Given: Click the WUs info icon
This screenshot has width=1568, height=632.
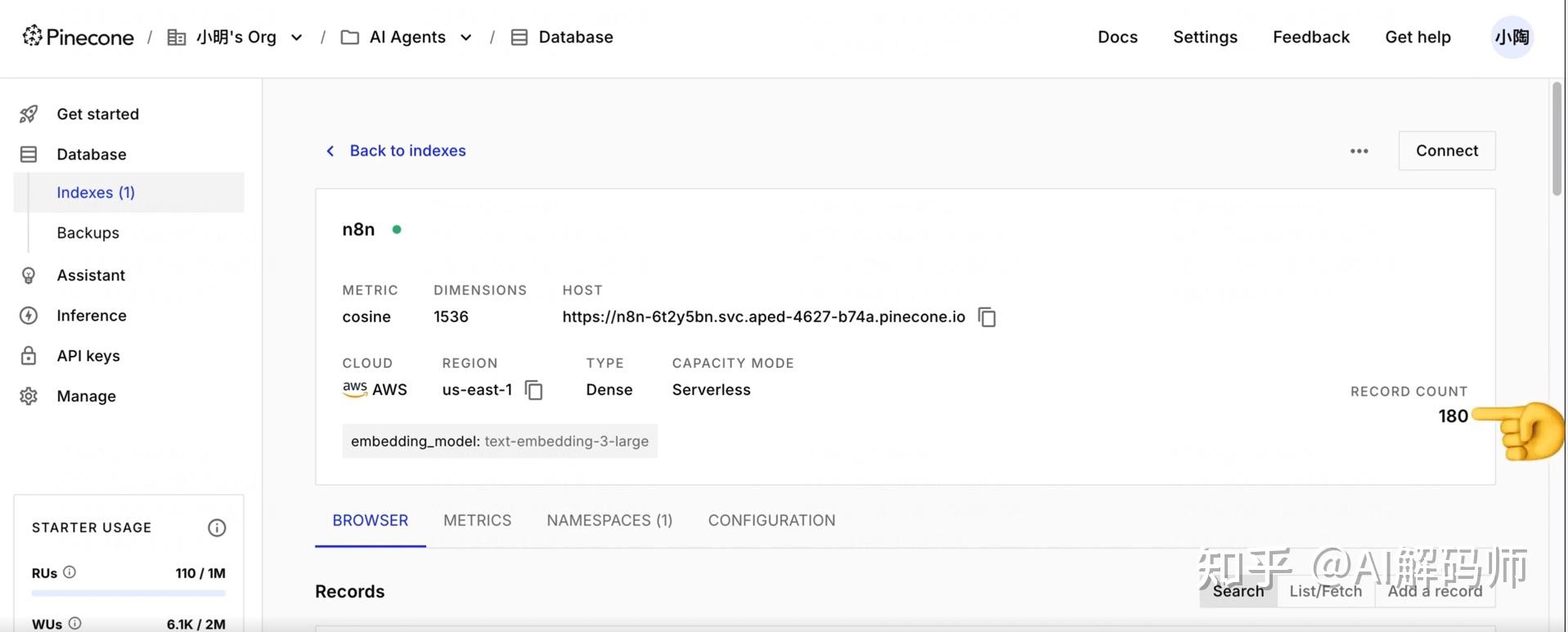Looking at the screenshot, I should (75, 623).
